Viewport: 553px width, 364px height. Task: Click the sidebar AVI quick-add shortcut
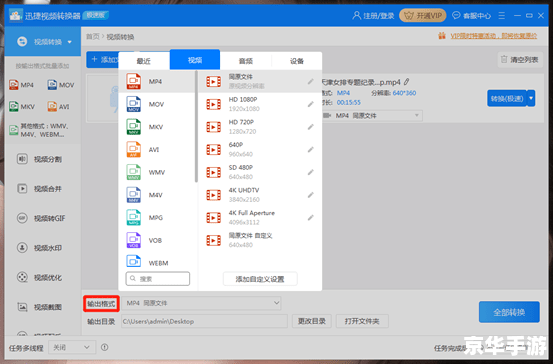(x=58, y=107)
